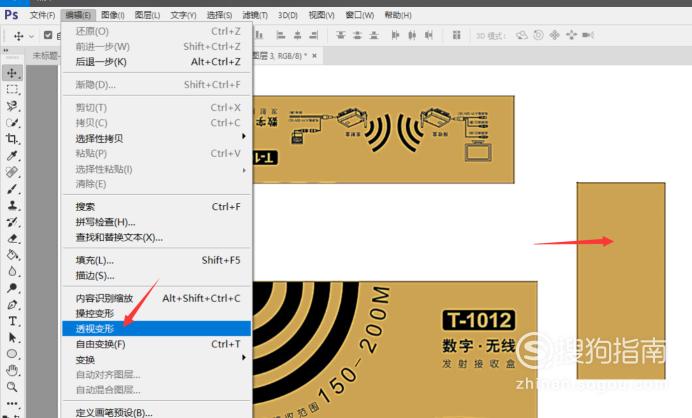Select the Quick Selection tool
This screenshot has width=692, height=418.
[12, 123]
